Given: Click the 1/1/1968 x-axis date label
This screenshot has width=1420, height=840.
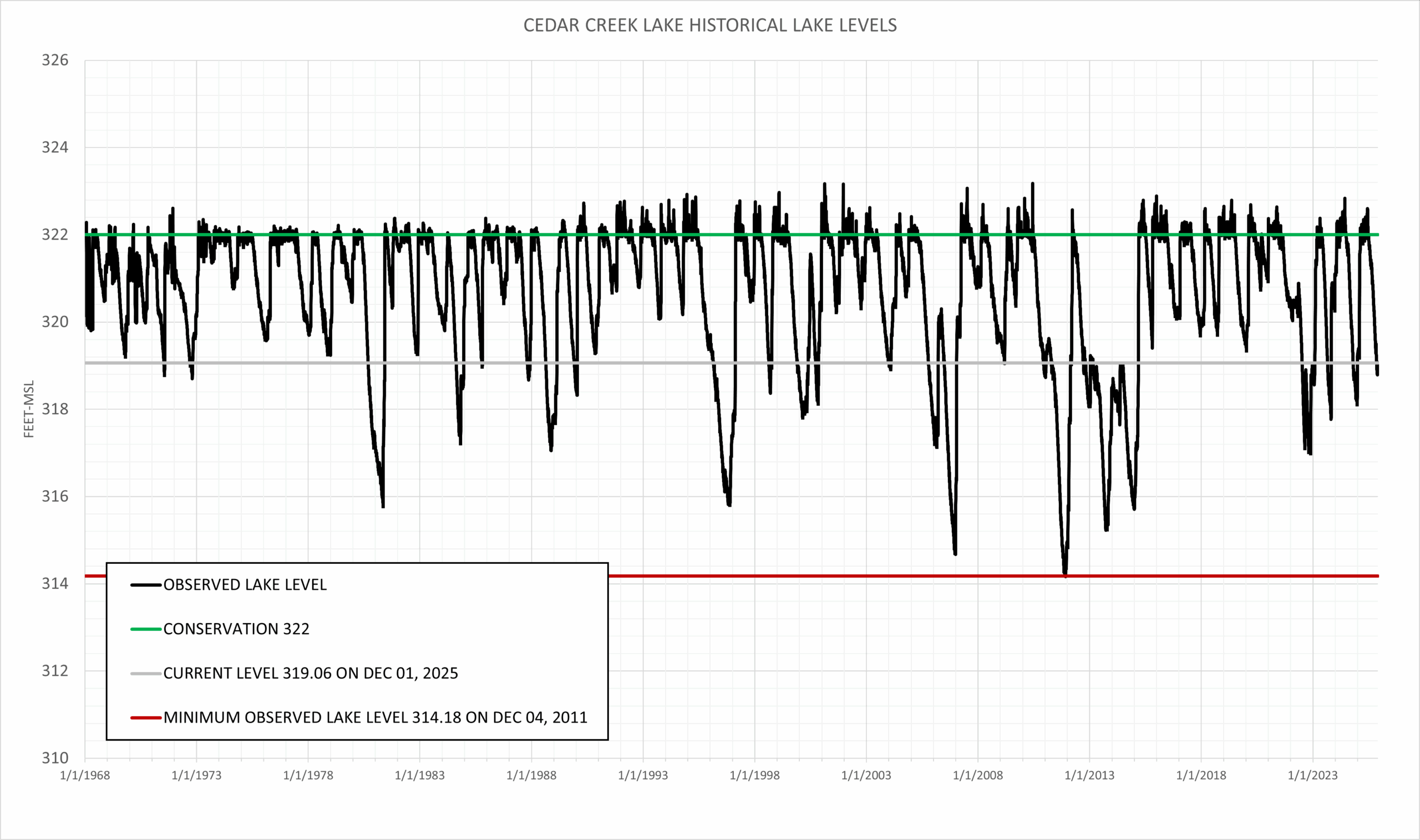Looking at the screenshot, I should pyautogui.click(x=85, y=776).
